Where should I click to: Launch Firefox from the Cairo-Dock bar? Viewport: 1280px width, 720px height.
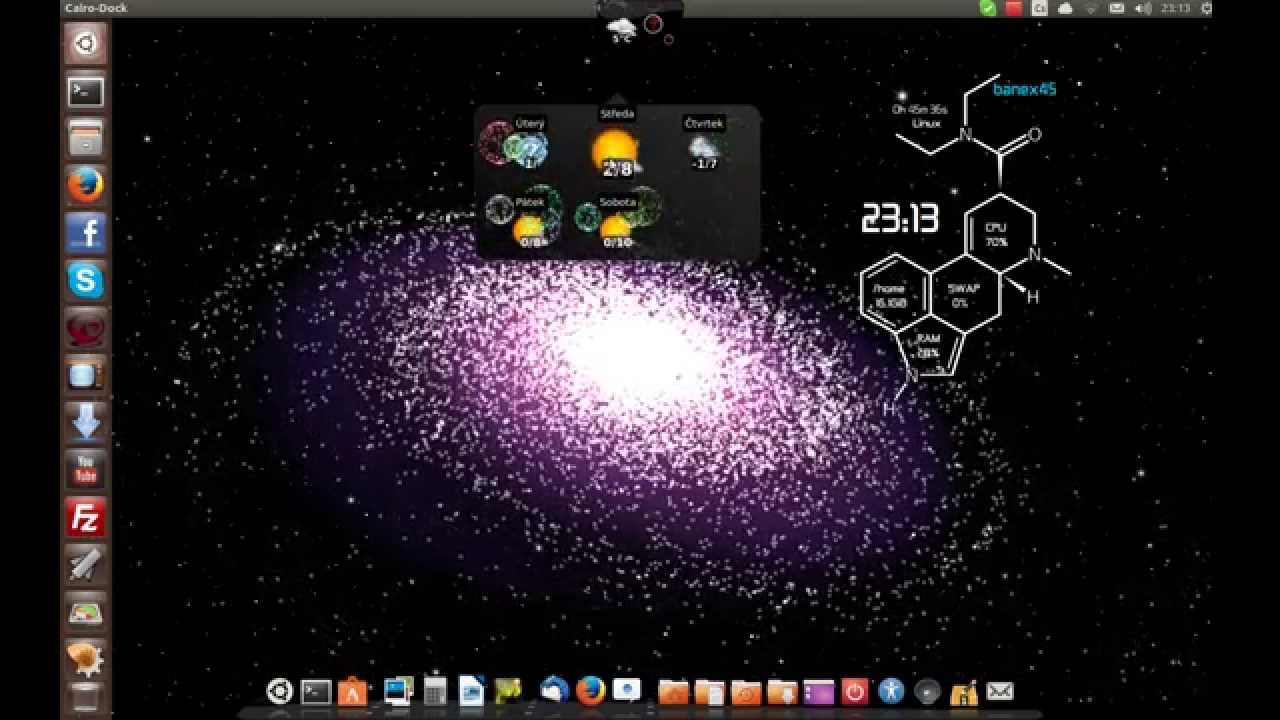pyautogui.click(x=591, y=690)
